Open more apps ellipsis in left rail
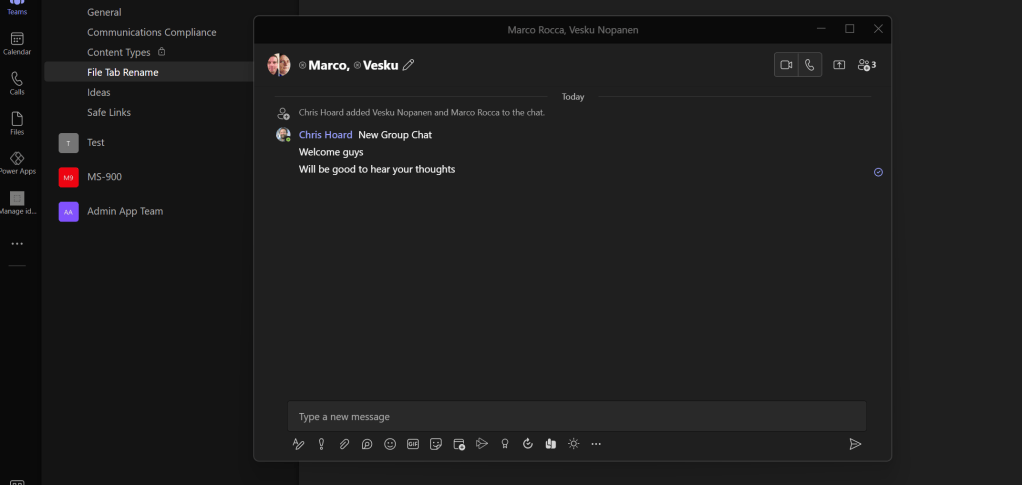Screen dimensions: 1022x485 coord(17,243)
